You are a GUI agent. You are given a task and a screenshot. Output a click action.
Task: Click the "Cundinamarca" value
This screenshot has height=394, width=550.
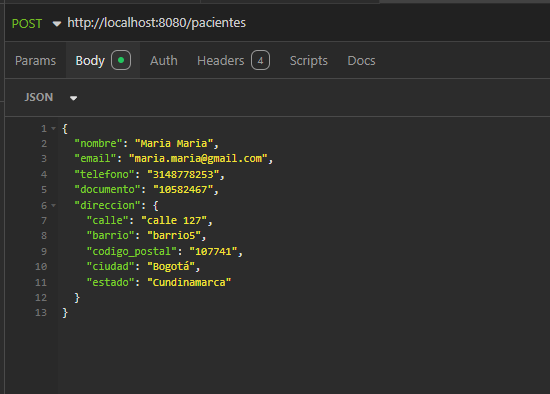(189, 282)
